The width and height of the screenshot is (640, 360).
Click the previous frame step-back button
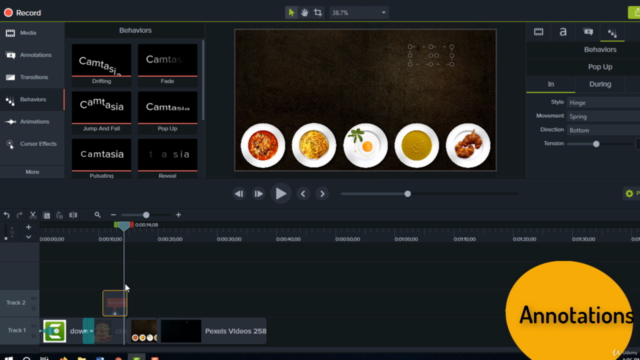tap(239, 194)
